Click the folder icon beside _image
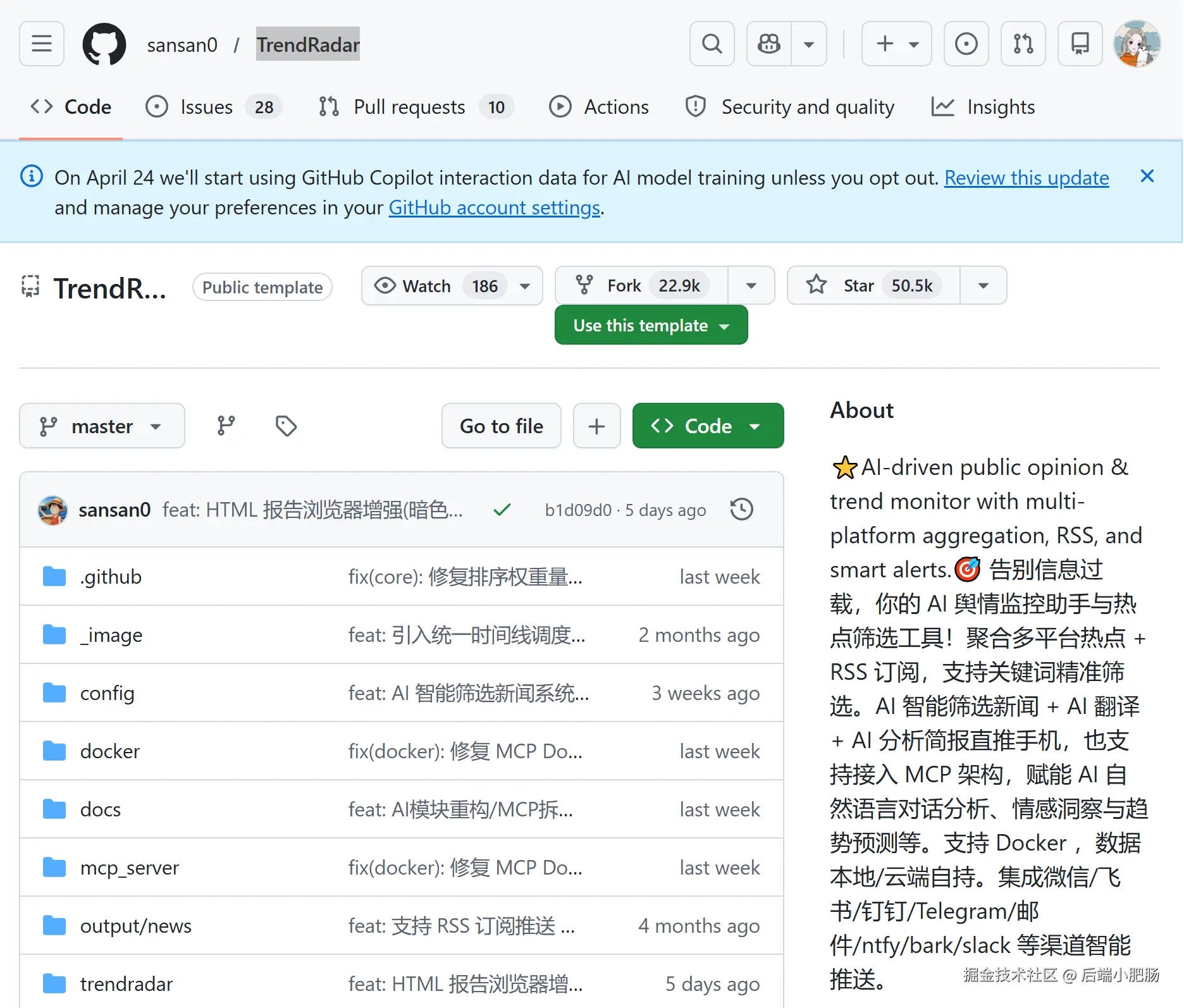 point(54,635)
